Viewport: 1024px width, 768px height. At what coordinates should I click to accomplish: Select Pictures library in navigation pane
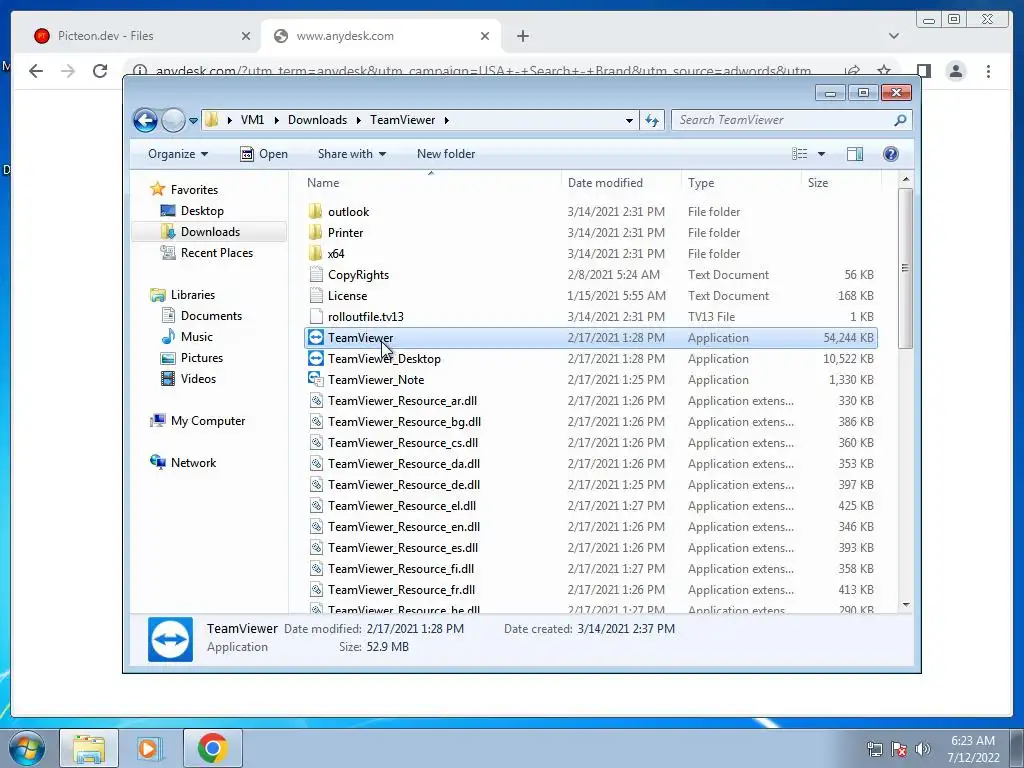click(x=202, y=358)
